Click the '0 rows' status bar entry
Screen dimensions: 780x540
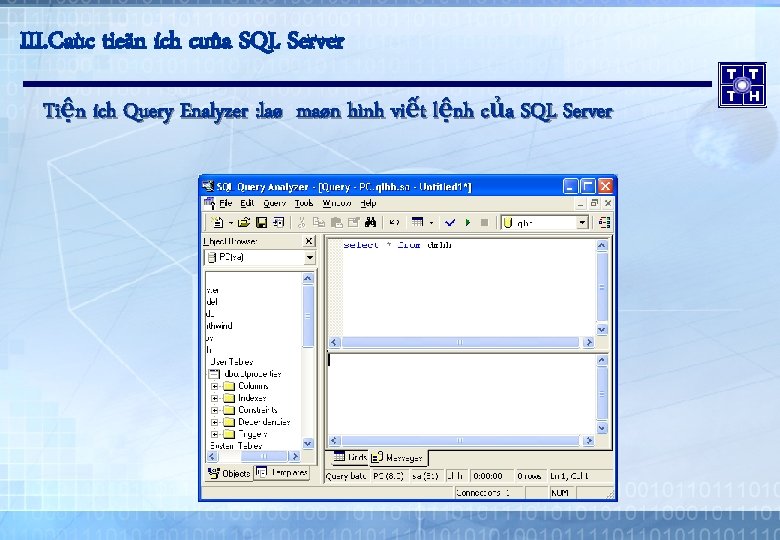coord(529,476)
